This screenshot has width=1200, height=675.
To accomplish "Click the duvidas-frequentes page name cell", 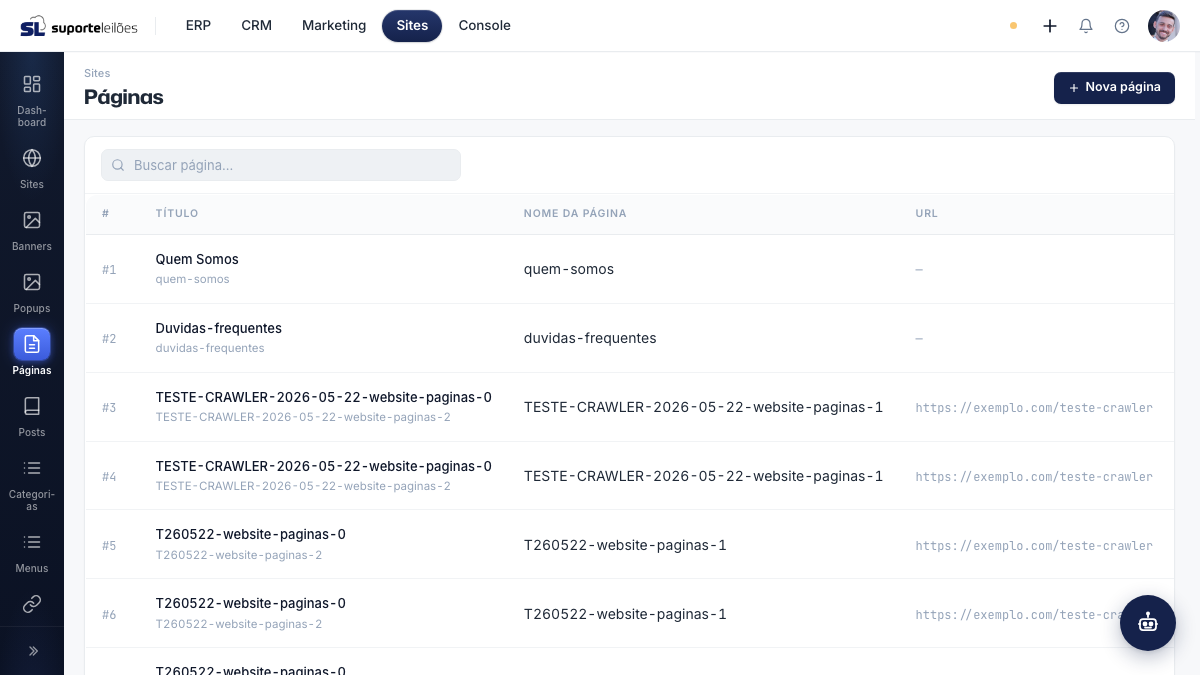I will pos(590,338).
